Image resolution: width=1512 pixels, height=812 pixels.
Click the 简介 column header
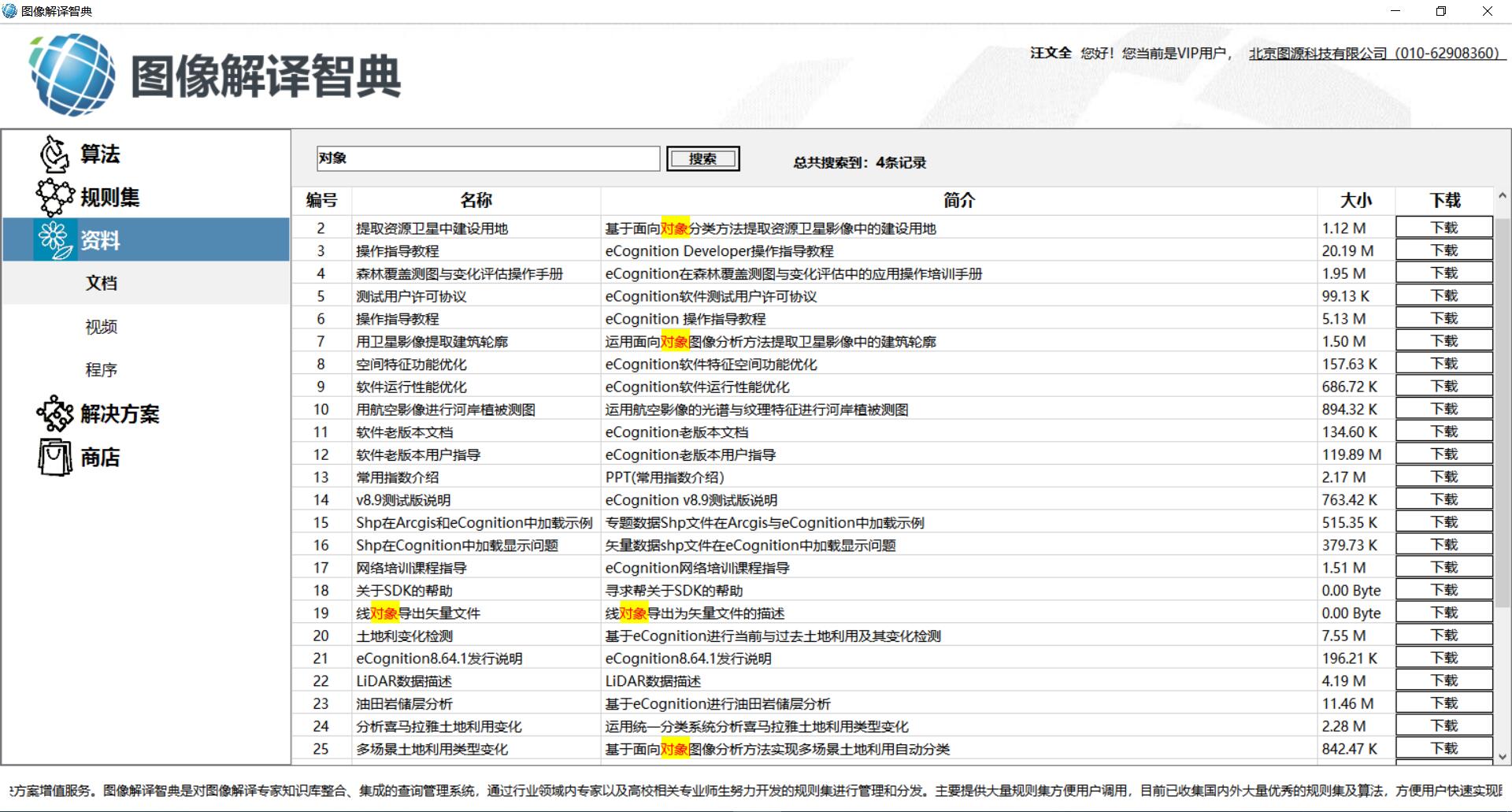tap(958, 201)
